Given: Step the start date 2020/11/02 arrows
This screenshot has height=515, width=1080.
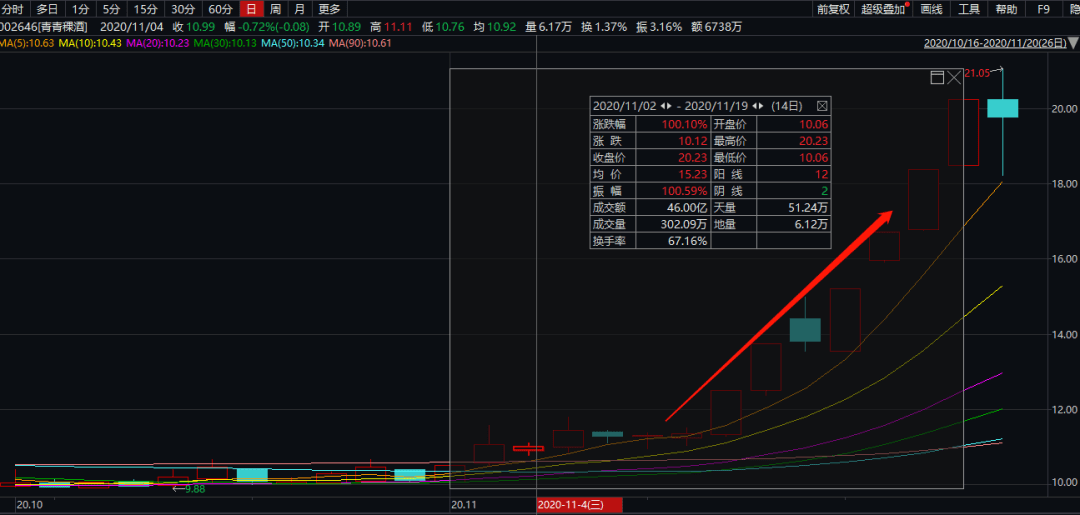Looking at the screenshot, I should pyautogui.click(x=666, y=105).
